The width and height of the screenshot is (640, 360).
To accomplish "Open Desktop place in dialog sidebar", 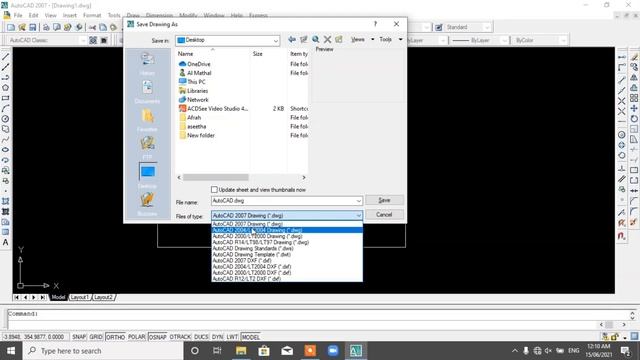I will click(147, 176).
